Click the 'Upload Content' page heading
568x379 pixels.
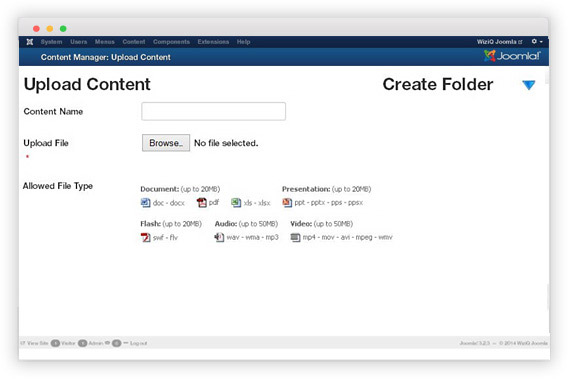click(x=87, y=84)
